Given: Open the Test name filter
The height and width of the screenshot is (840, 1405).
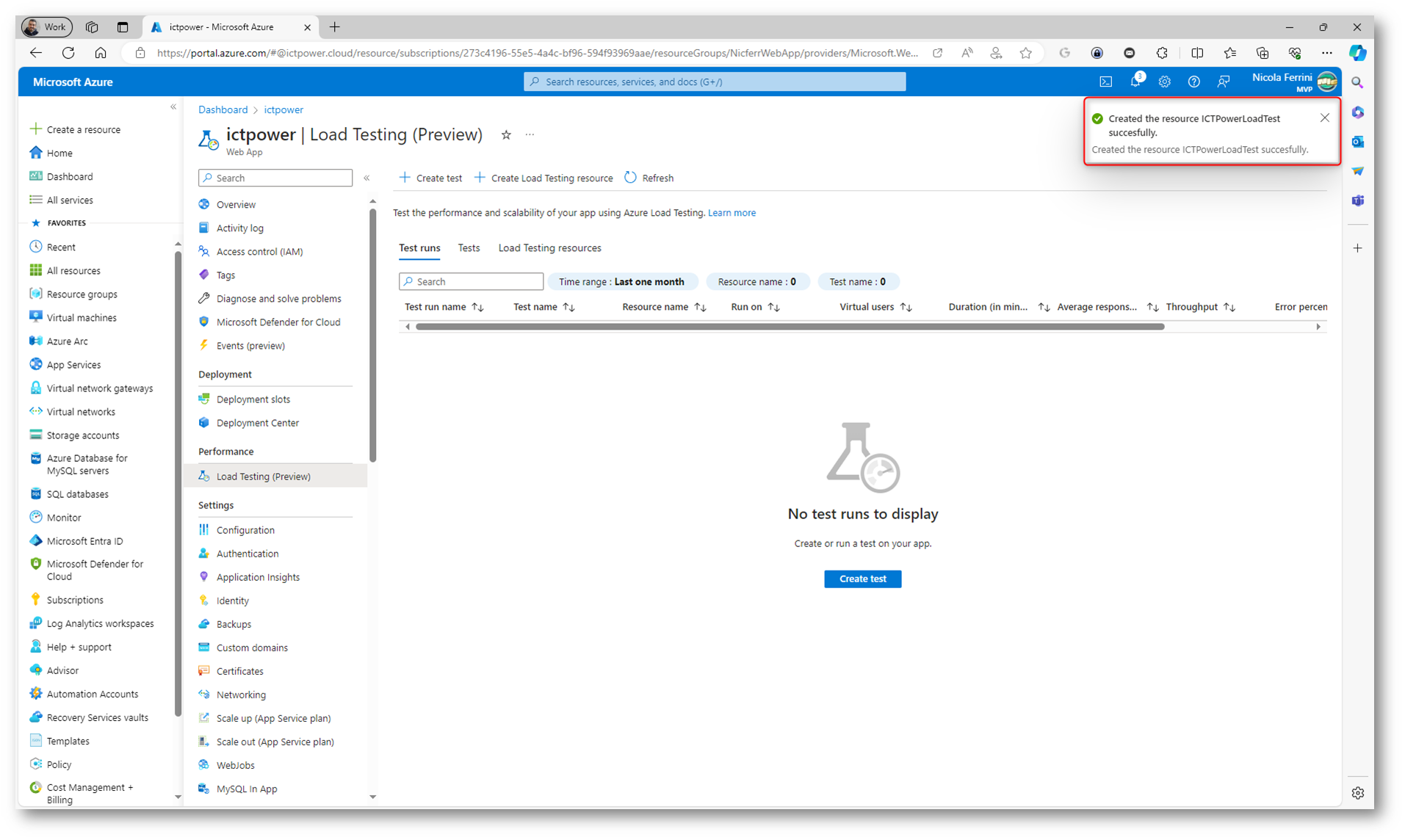Looking at the screenshot, I should click(x=857, y=282).
